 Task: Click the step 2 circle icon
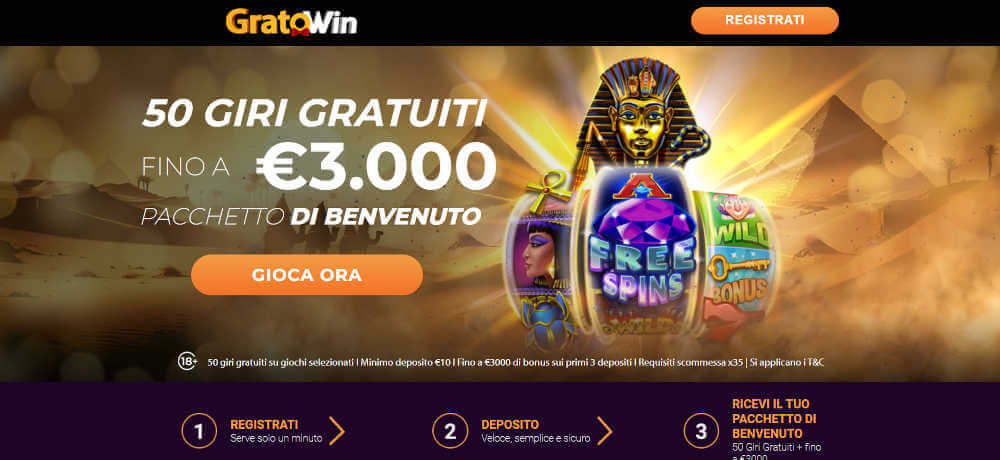(x=450, y=431)
